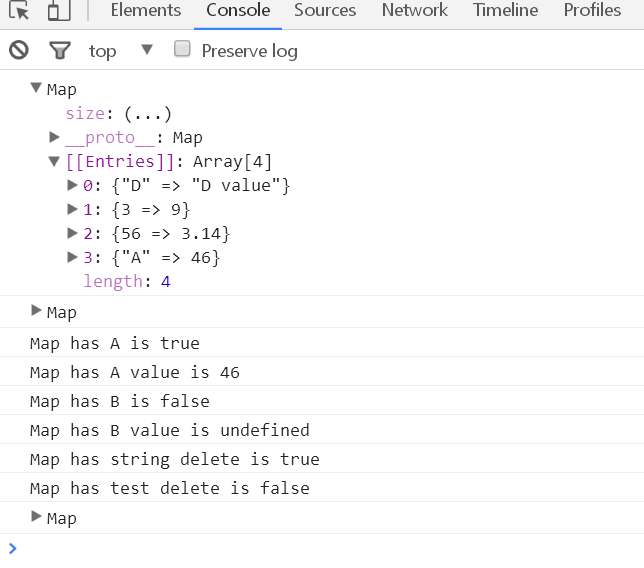Select log line 'Map has A is true'
This screenshot has height=568, width=644.
(x=115, y=343)
